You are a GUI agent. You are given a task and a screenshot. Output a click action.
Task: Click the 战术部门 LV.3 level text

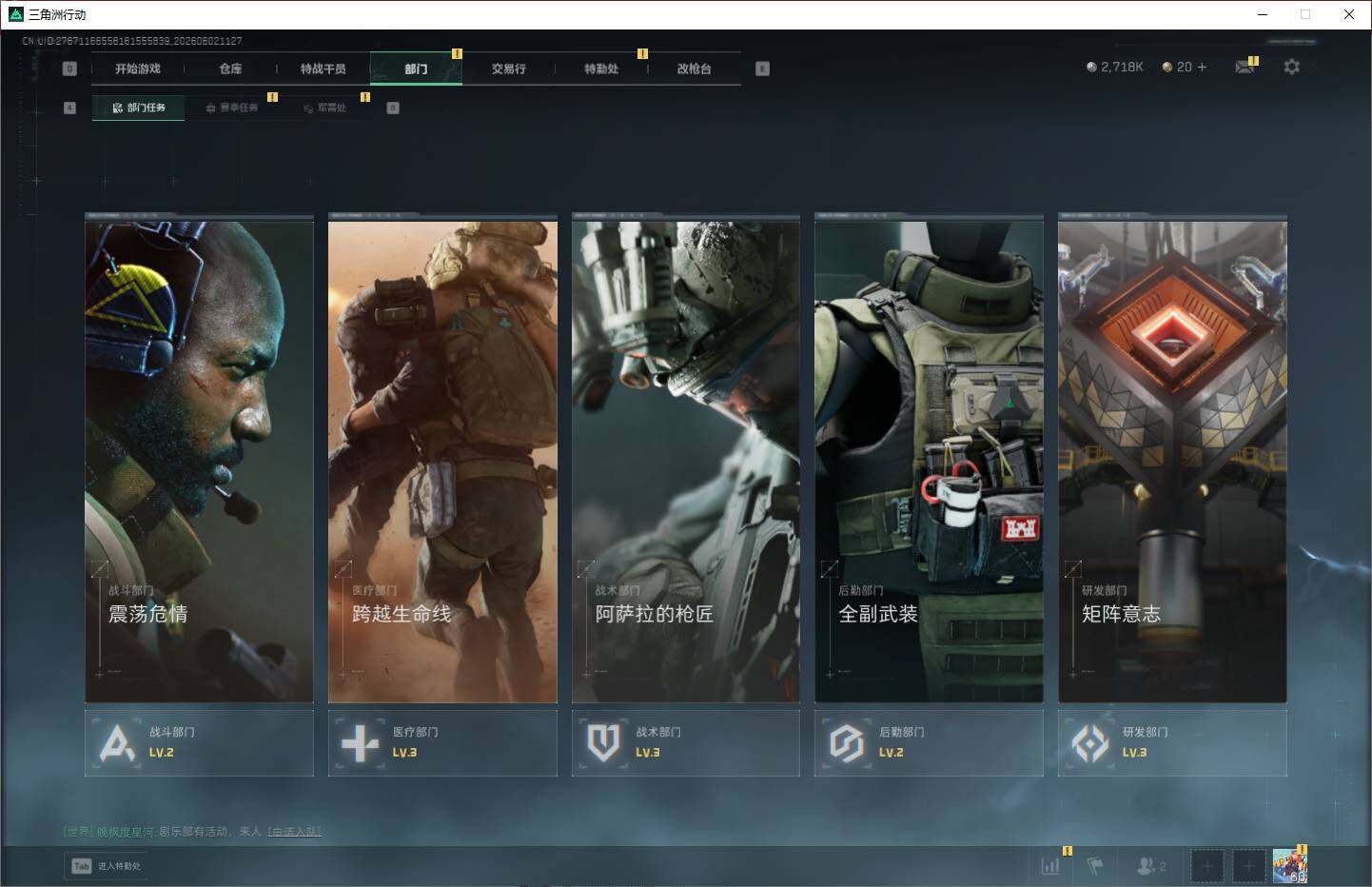point(648,752)
